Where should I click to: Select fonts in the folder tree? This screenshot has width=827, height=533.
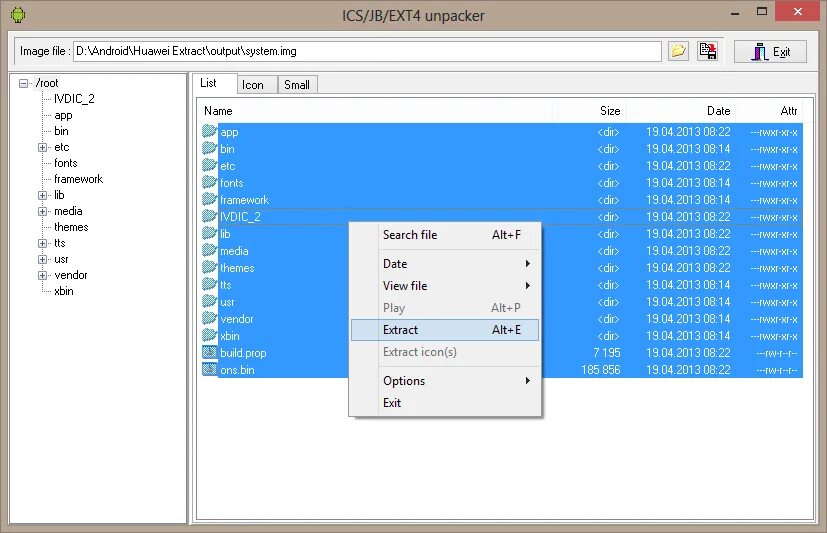(66, 163)
